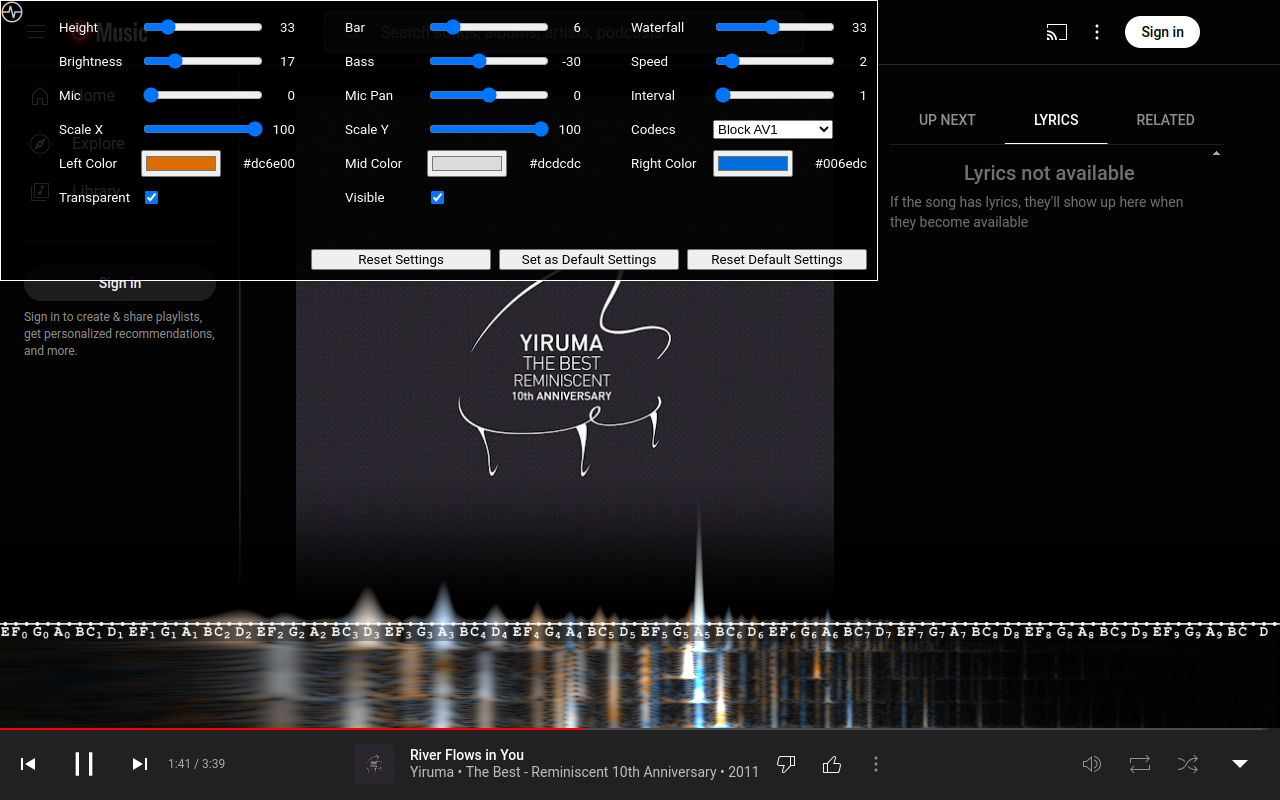Skip to the previous track
The height and width of the screenshot is (800, 1280).
[28, 764]
